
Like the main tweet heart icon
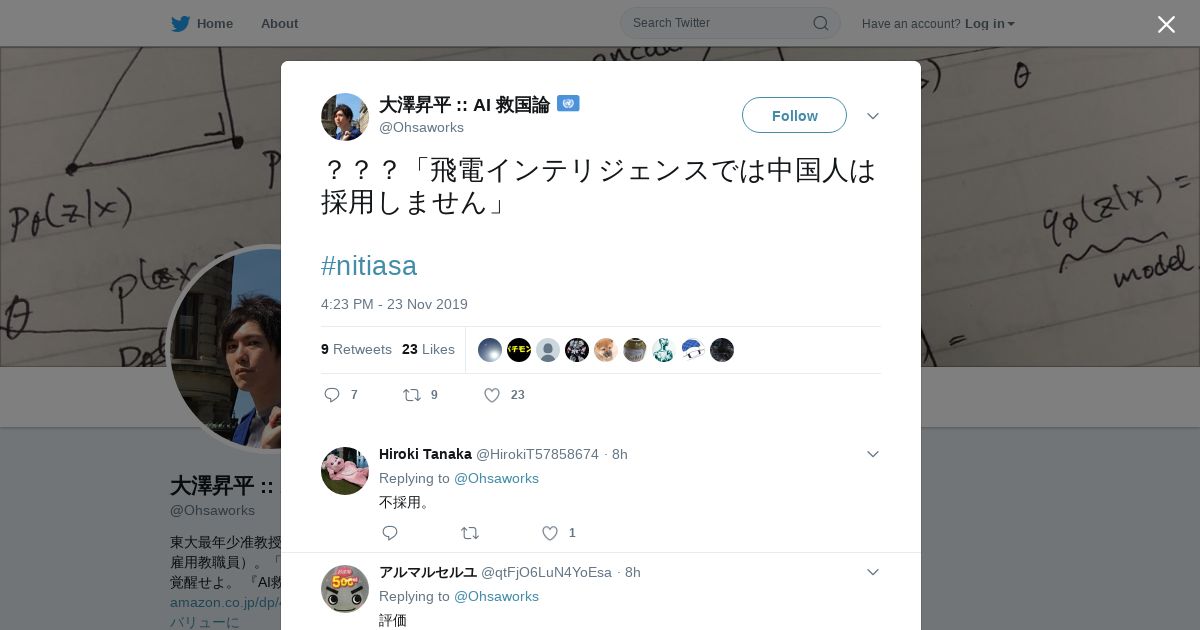pos(492,395)
